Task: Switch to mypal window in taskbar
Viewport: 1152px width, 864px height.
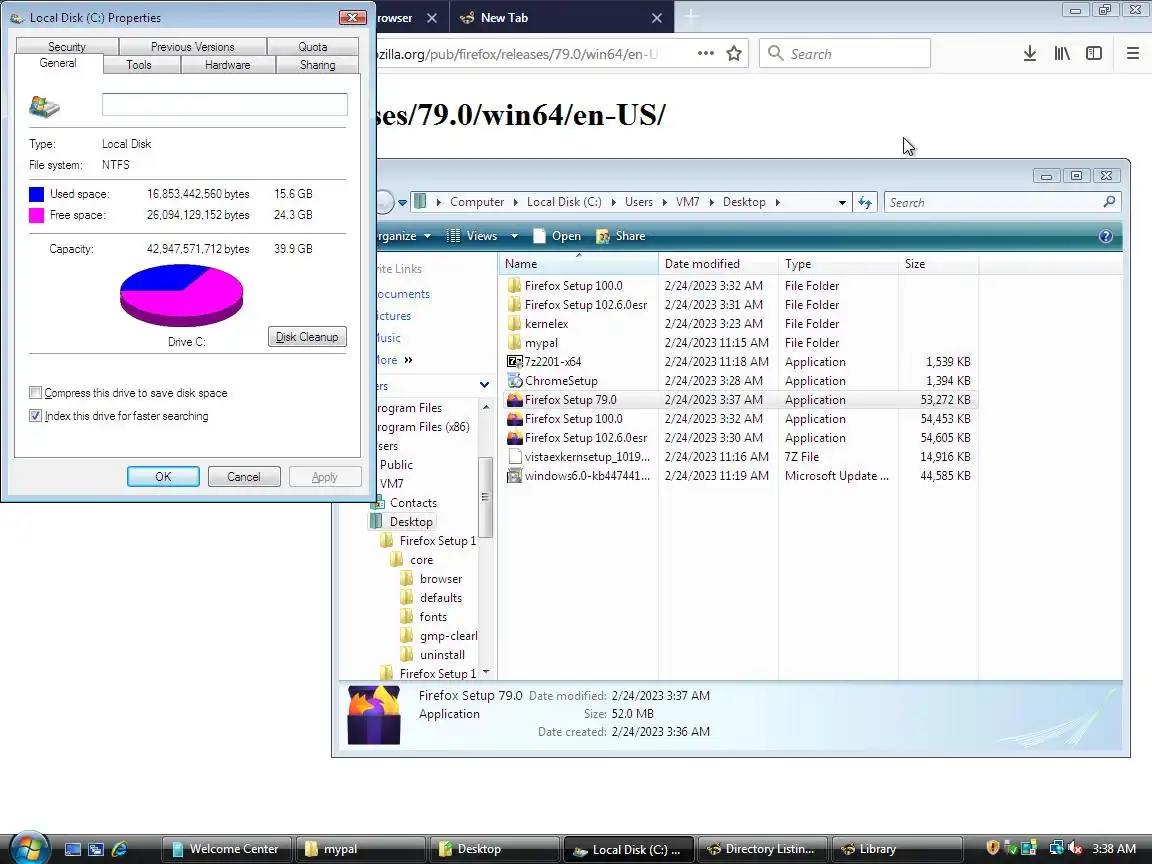Action: point(361,849)
